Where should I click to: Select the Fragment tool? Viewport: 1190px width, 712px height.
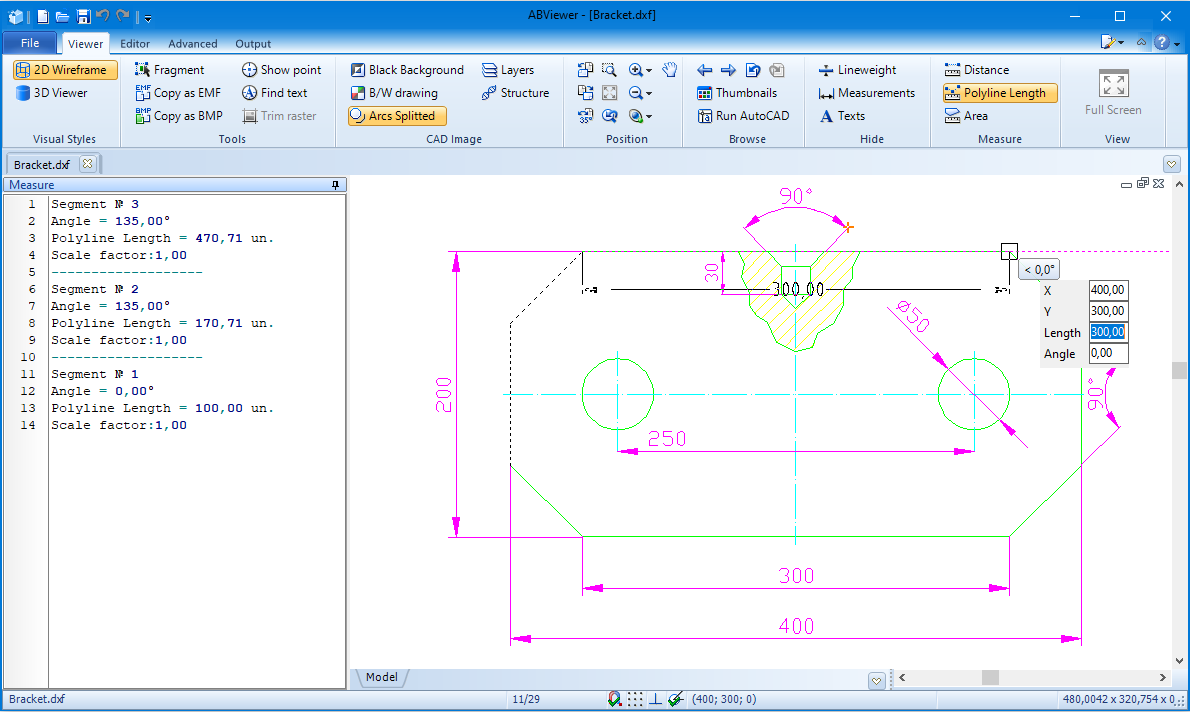point(170,70)
